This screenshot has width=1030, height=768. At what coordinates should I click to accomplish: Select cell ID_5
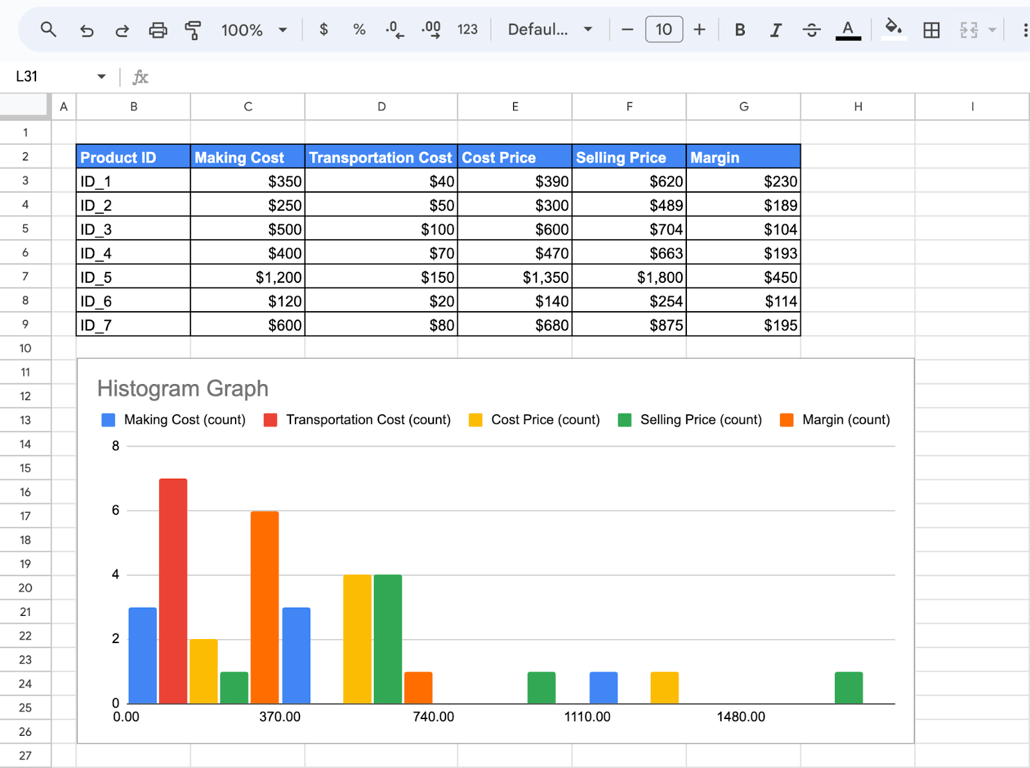pos(133,277)
